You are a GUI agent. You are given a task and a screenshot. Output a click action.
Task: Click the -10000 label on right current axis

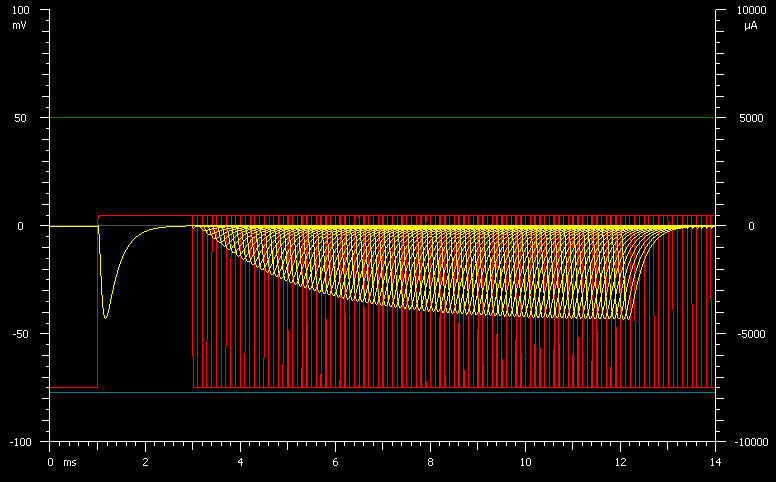coord(751,442)
